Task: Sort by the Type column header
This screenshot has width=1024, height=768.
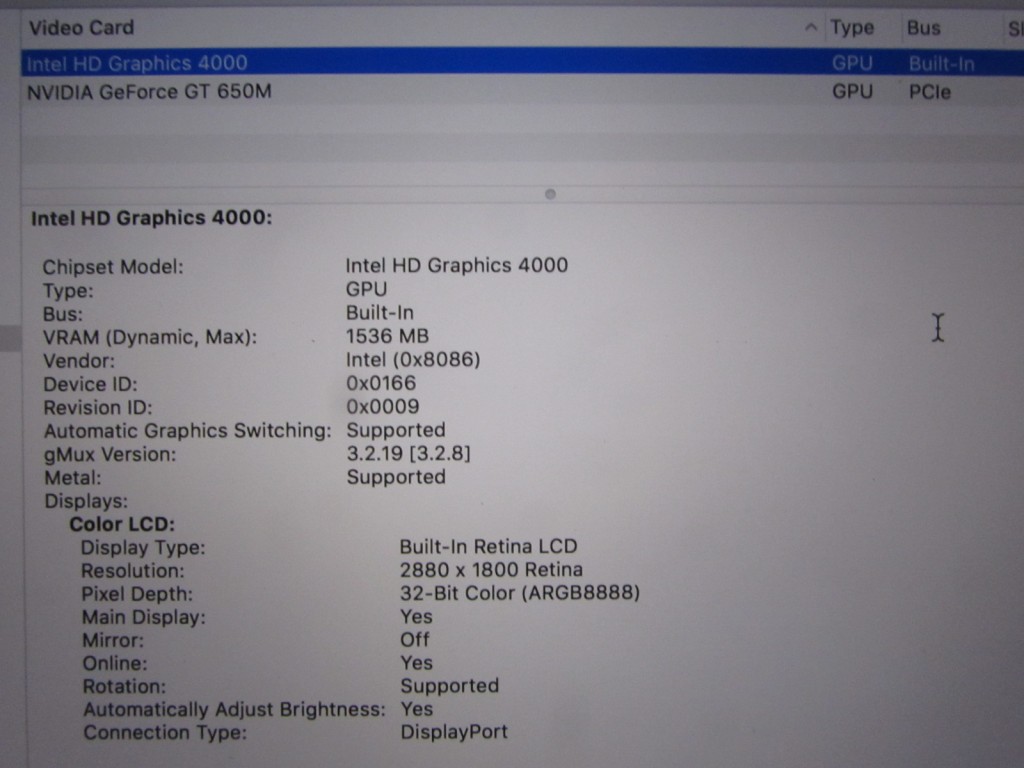Action: click(x=852, y=27)
